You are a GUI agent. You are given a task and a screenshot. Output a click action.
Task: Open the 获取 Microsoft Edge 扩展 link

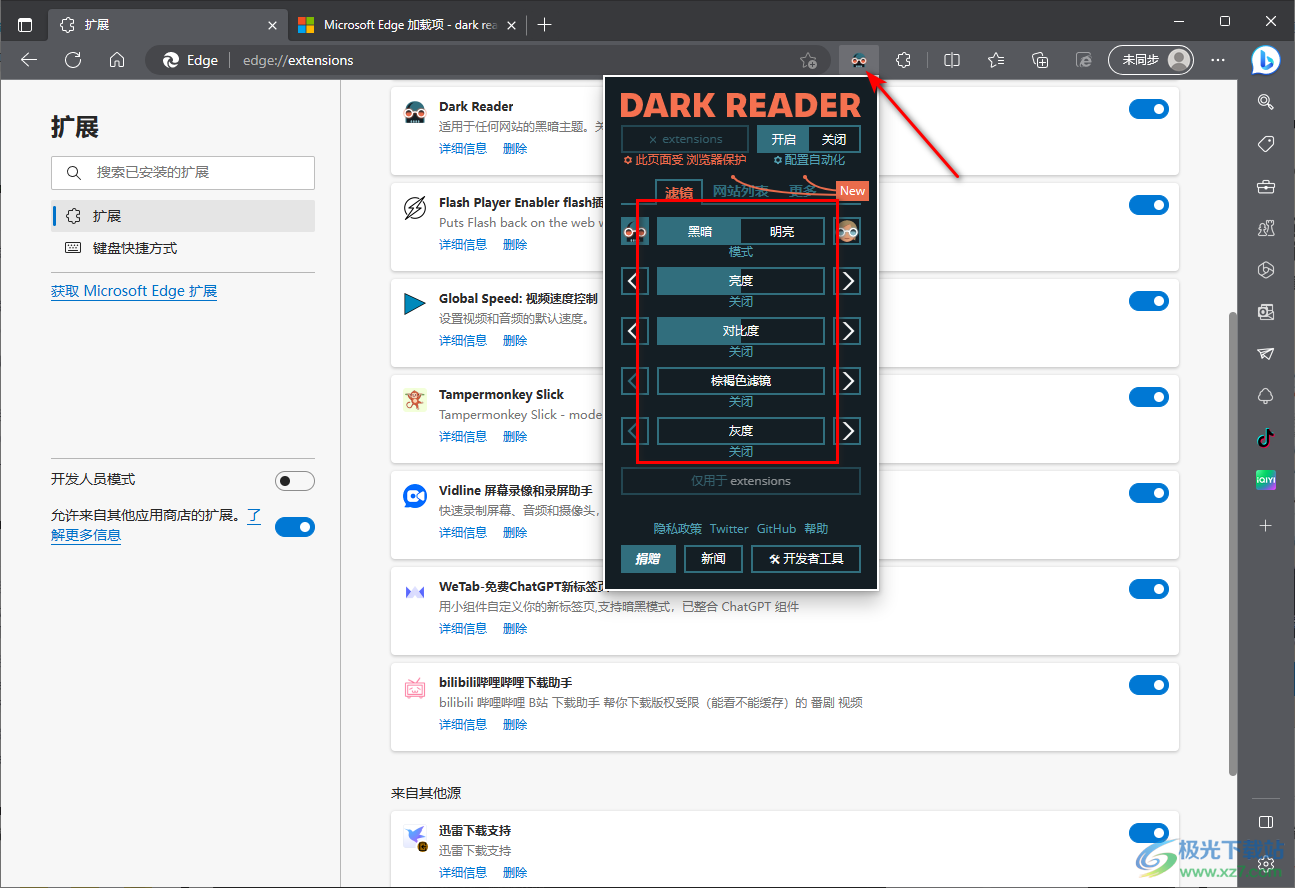[134, 291]
